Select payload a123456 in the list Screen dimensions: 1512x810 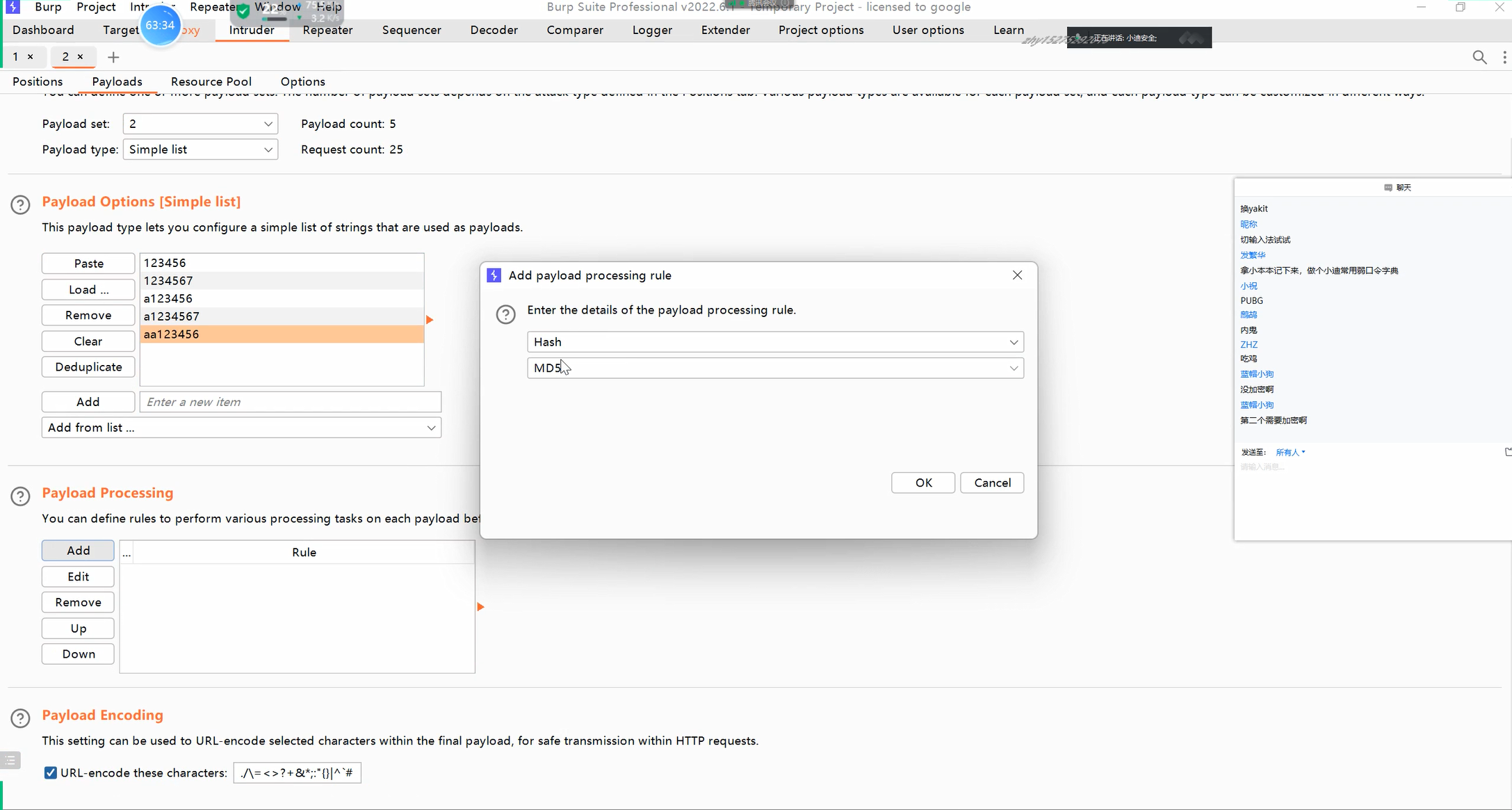click(282, 298)
